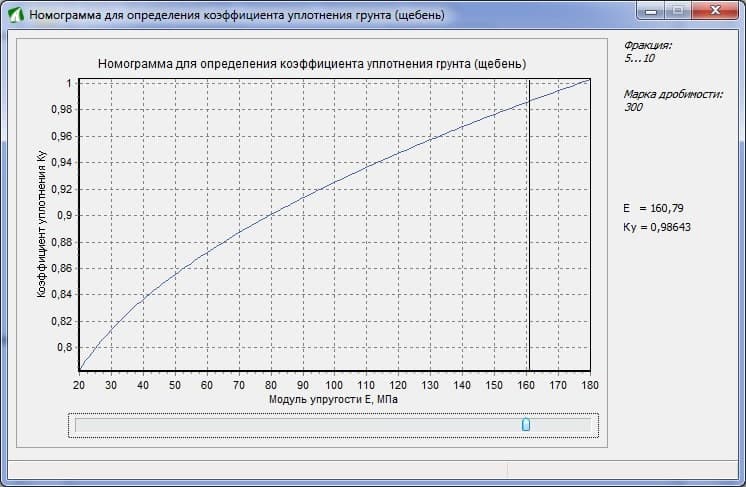Click the 100 tick on the x-axis
The height and width of the screenshot is (487, 746).
[334, 385]
